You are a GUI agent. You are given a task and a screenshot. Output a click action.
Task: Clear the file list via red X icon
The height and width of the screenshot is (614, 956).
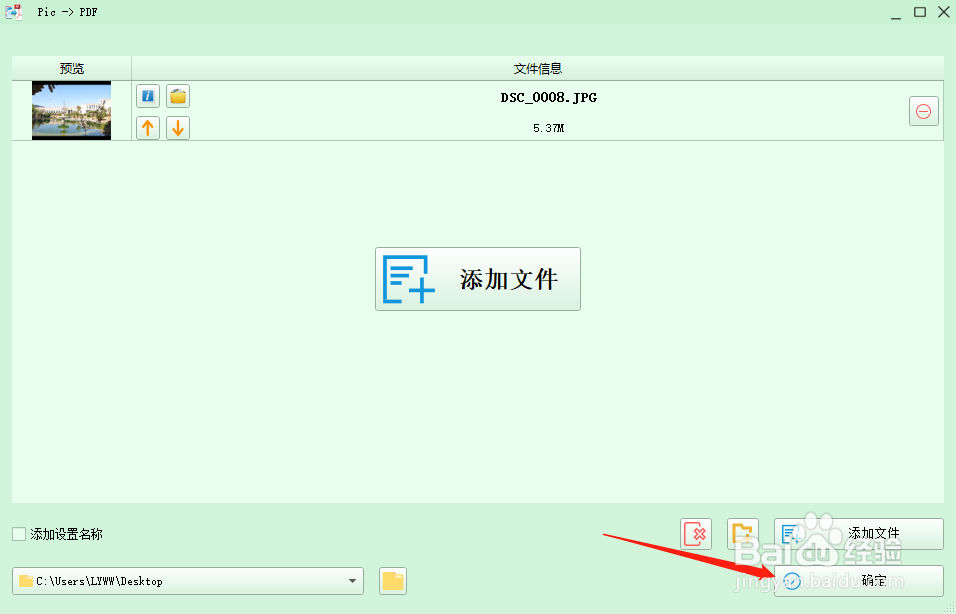click(x=696, y=533)
